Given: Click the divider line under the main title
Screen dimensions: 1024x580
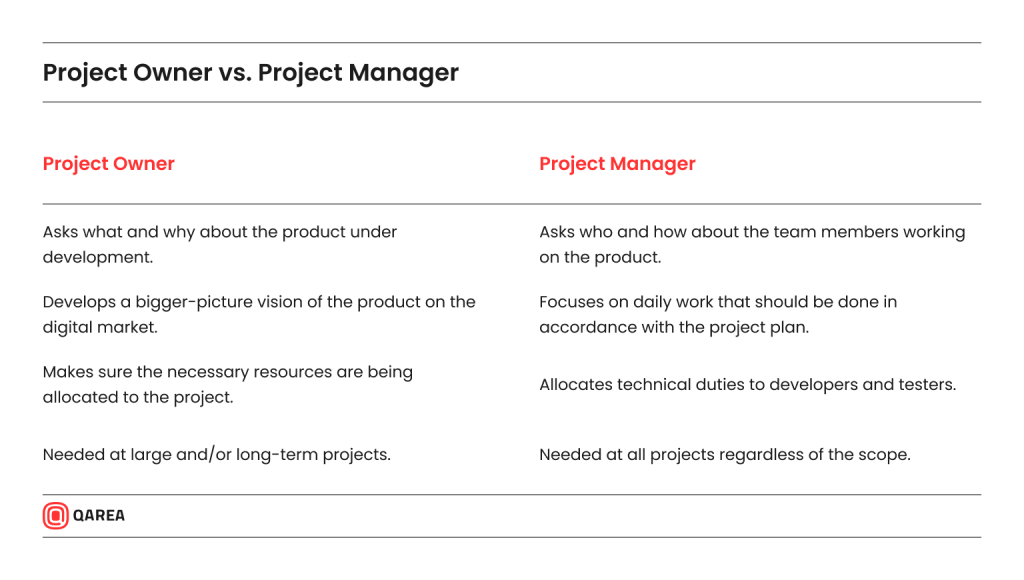Looking at the screenshot, I should [511, 102].
